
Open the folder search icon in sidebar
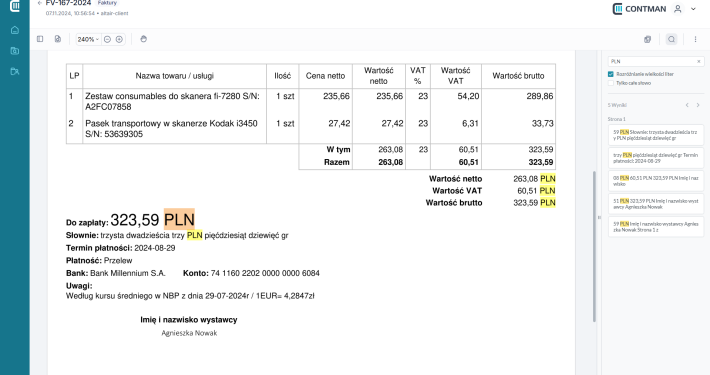(x=15, y=51)
